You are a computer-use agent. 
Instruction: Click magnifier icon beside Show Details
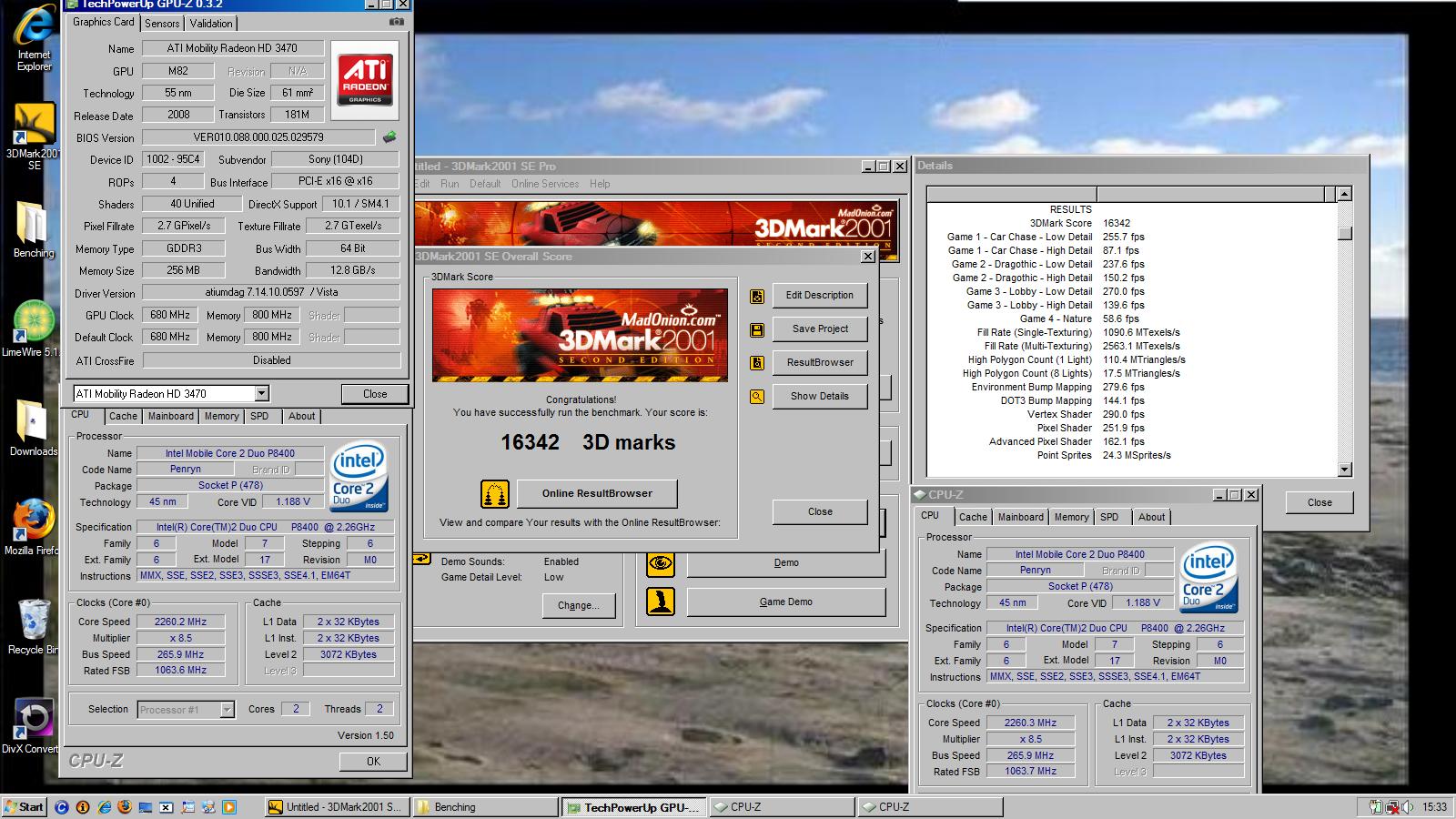coord(757,397)
